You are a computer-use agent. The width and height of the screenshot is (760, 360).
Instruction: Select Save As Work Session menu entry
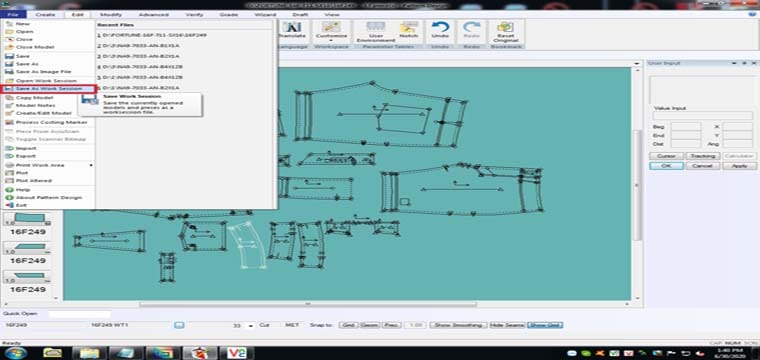tap(48, 89)
